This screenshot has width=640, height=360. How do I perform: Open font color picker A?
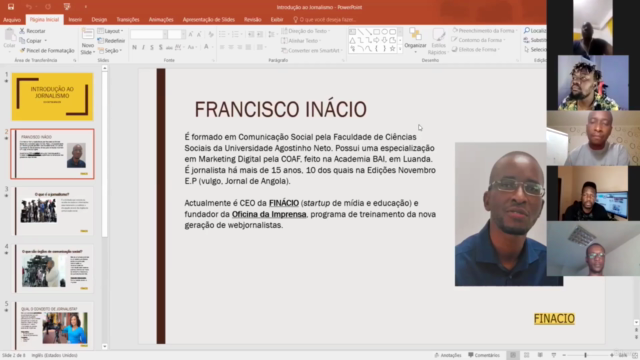point(207,47)
